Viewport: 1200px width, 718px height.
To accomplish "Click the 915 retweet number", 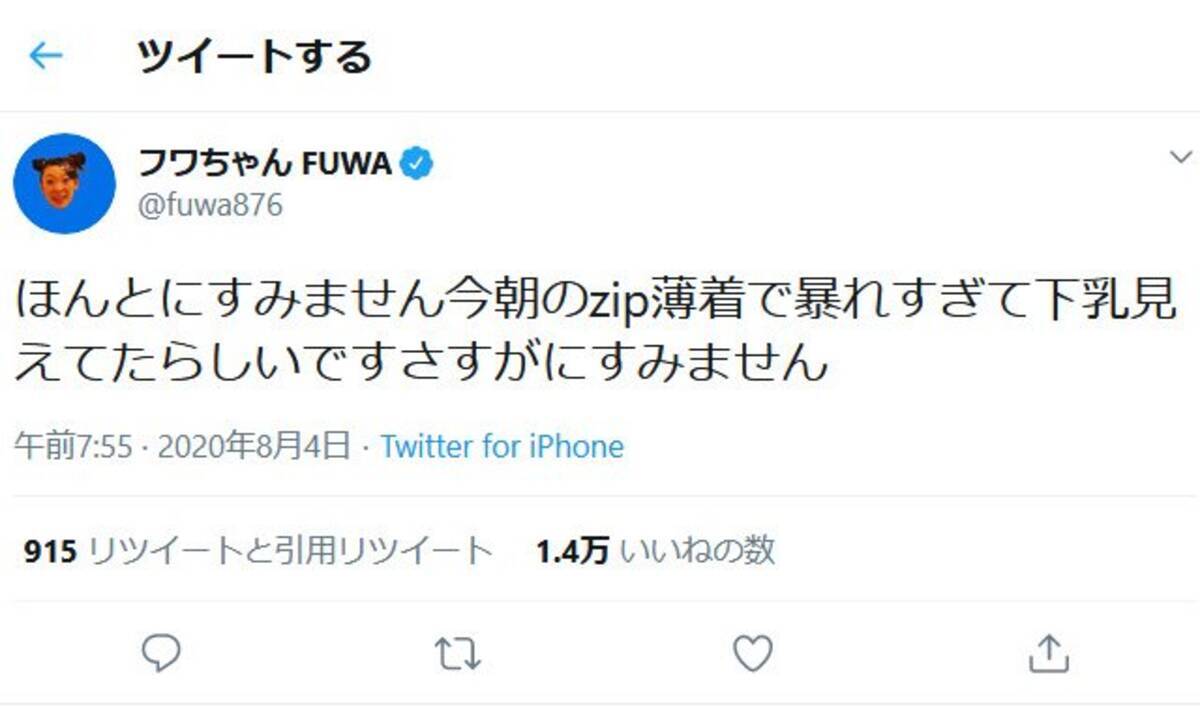I will [x=51, y=551].
